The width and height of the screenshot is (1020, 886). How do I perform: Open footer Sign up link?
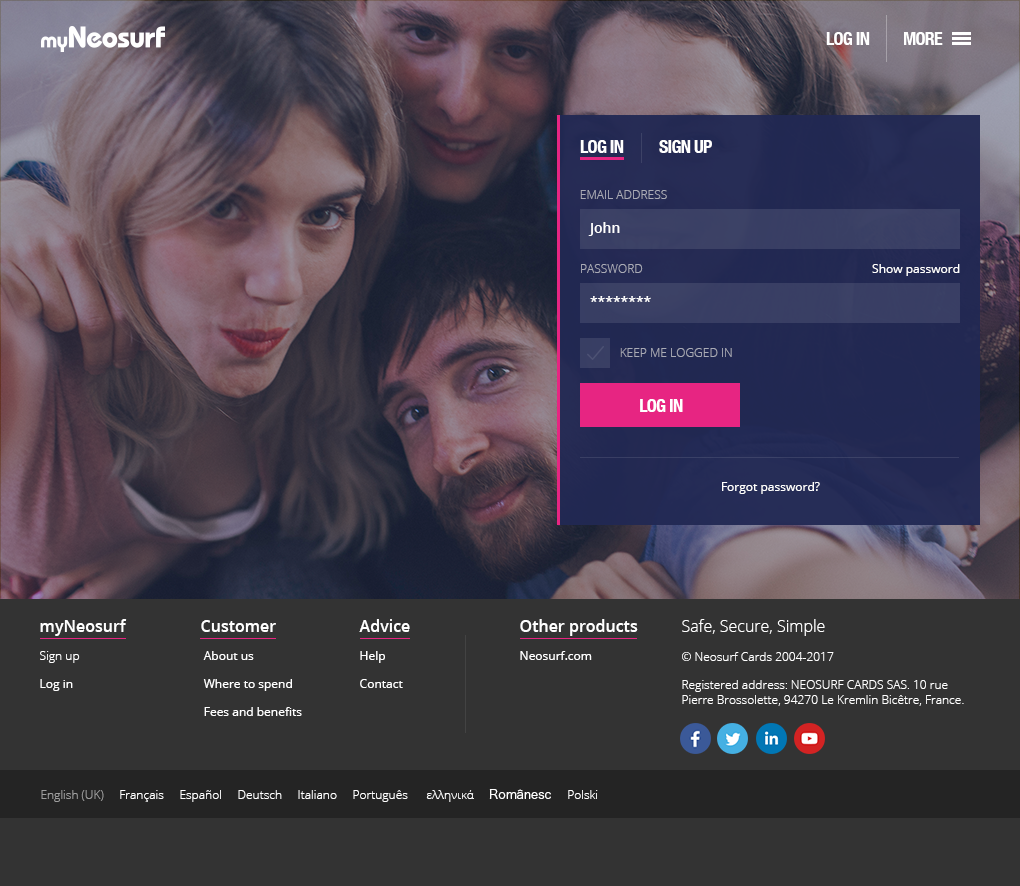59,656
